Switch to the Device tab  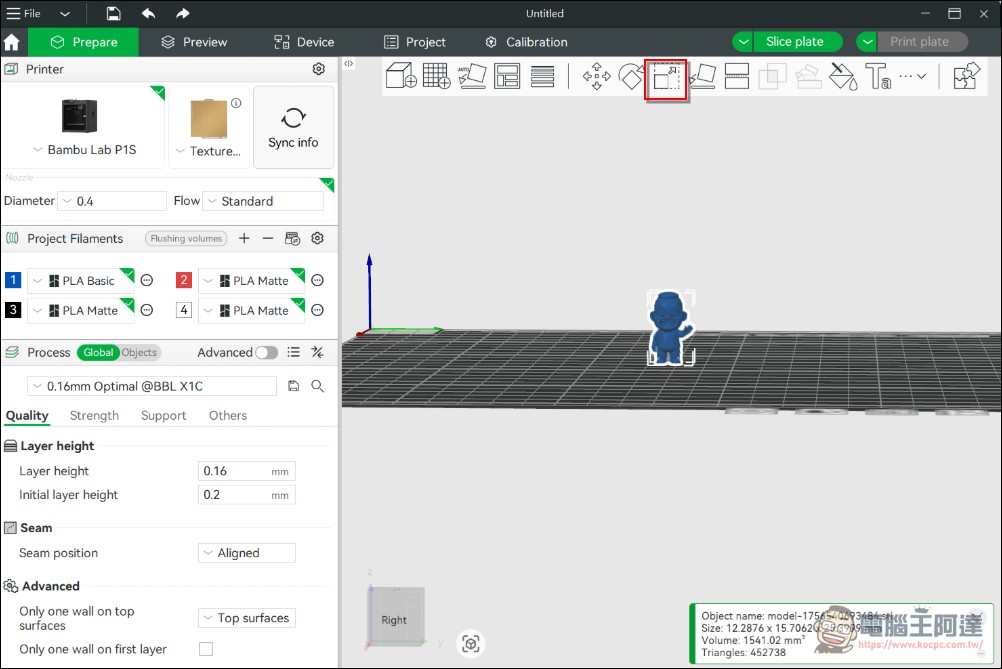[x=304, y=42]
